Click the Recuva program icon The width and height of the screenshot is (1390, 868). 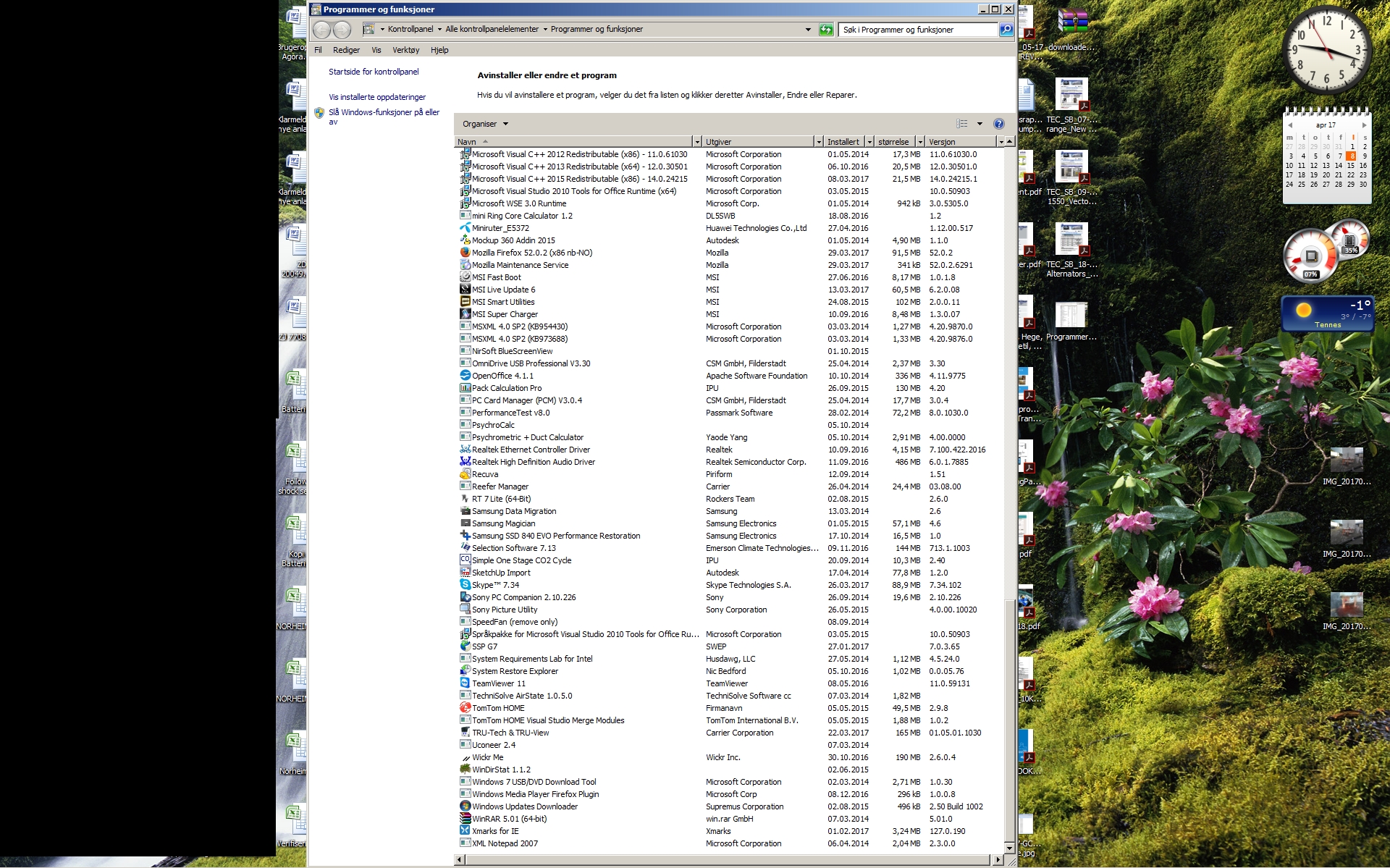point(466,474)
